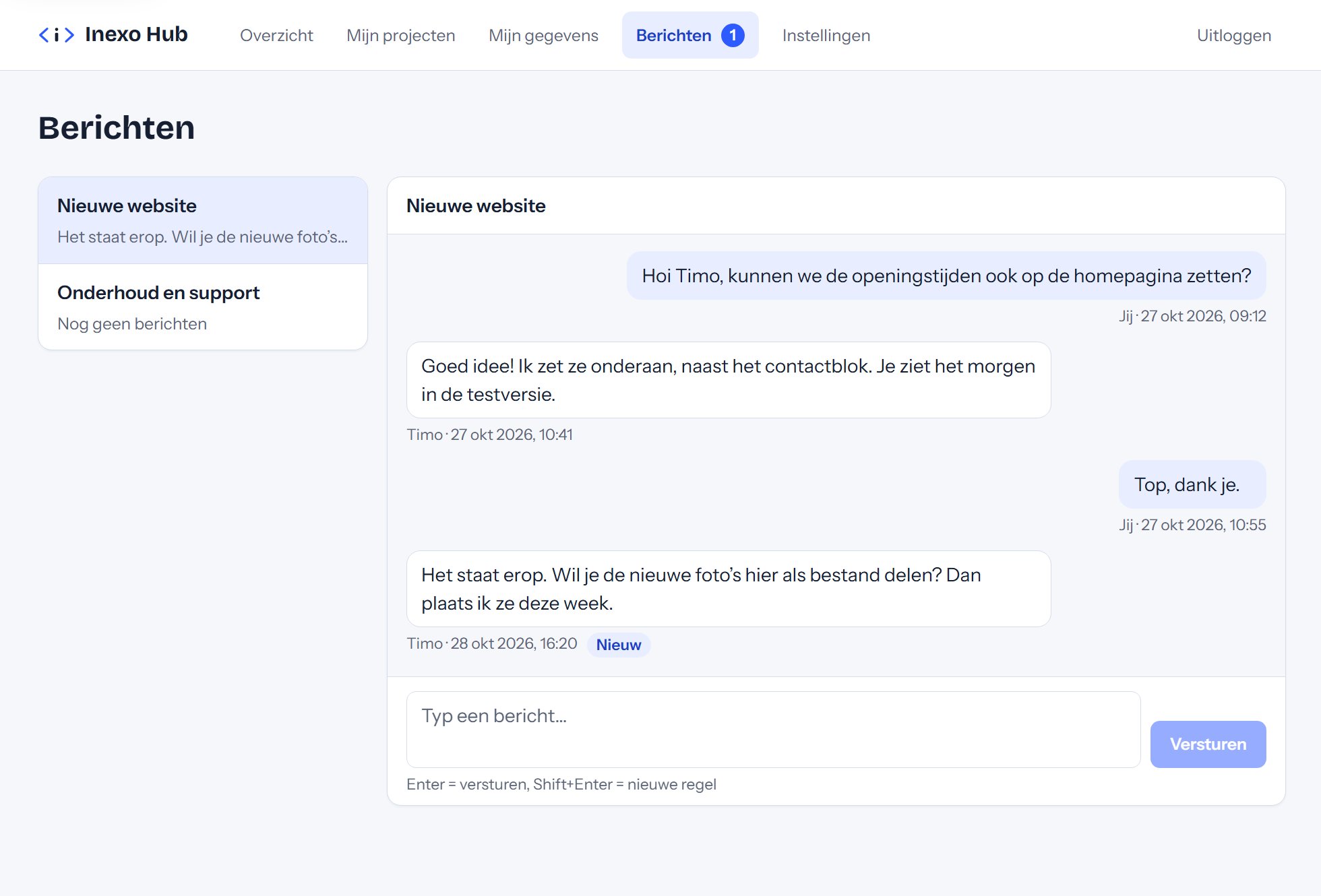
Task: Click the Inexo Hub brand name
Action: tap(136, 34)
